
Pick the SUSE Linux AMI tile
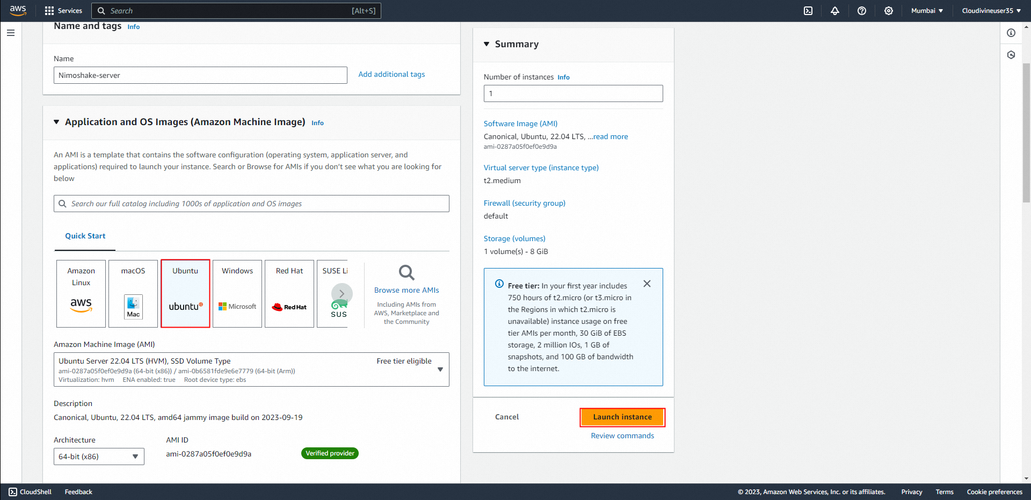[332, 293]
